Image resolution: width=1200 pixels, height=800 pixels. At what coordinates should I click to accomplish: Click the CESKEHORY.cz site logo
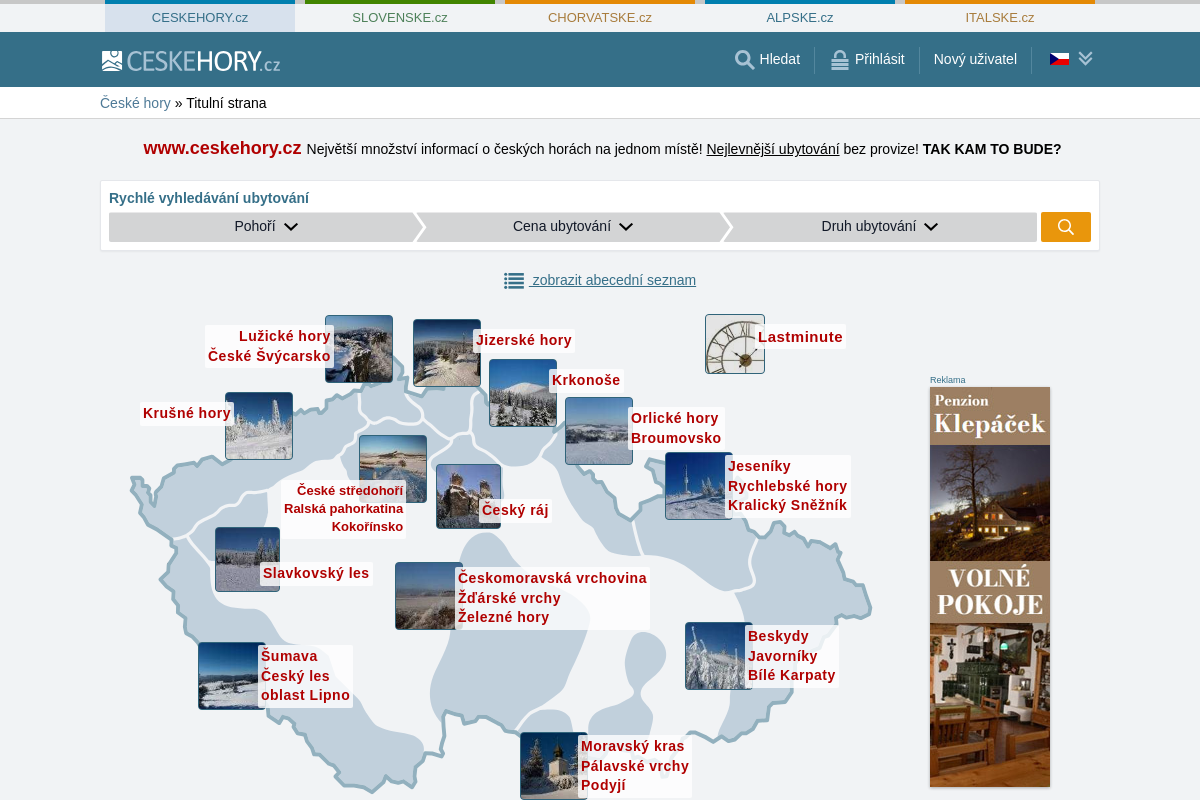(x=191, y=61)
